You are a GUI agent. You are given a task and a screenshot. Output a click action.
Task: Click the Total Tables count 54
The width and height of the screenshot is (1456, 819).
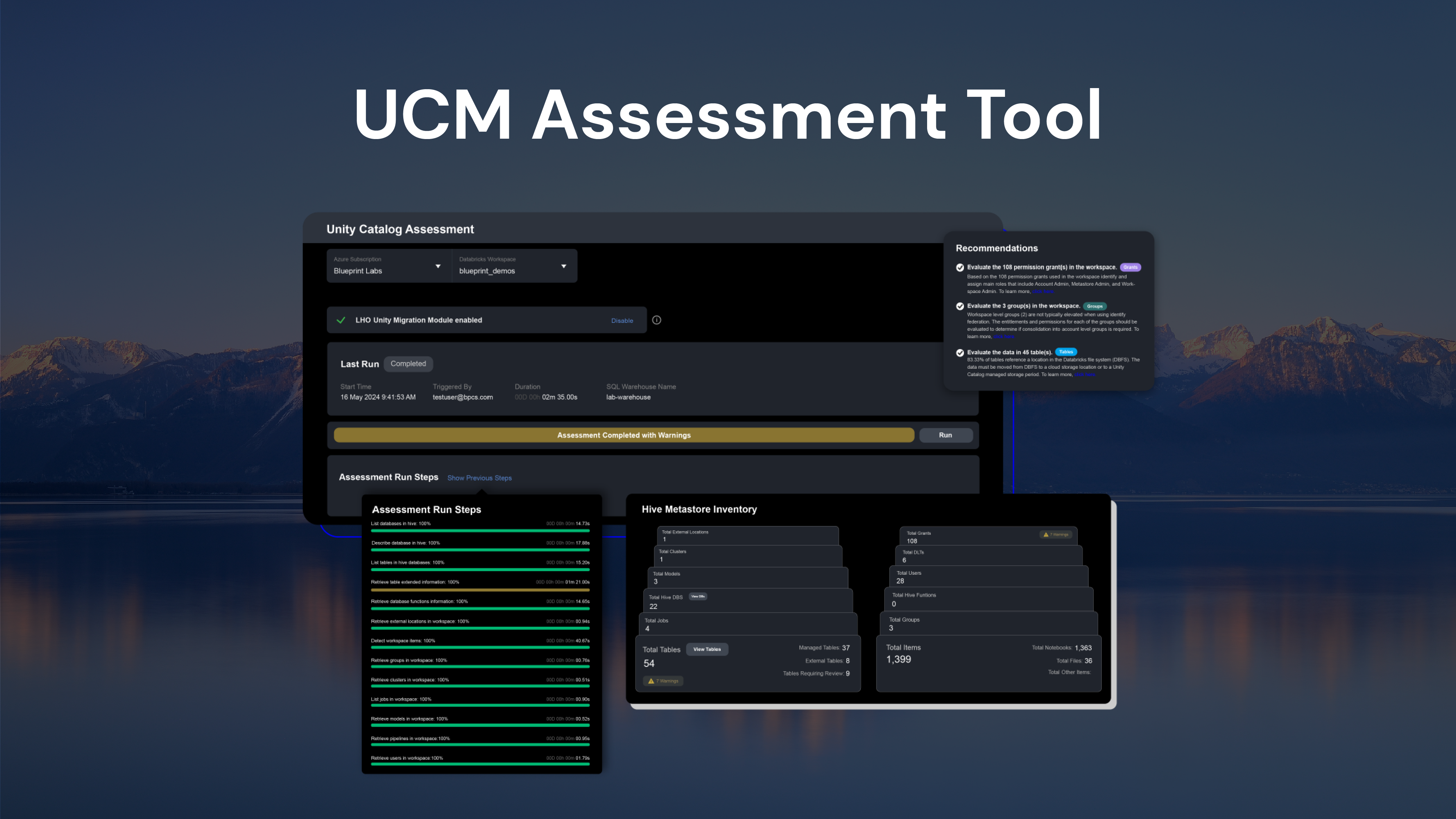point(649,664)
